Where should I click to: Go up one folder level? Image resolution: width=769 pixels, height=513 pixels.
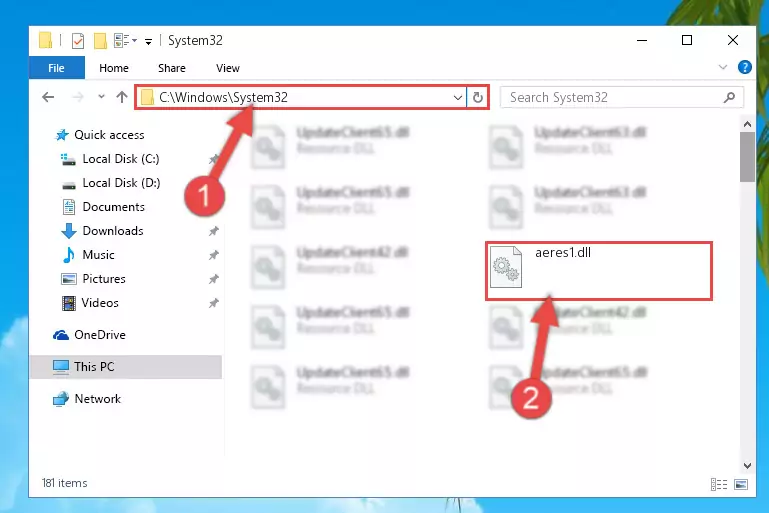pos(122,97)
